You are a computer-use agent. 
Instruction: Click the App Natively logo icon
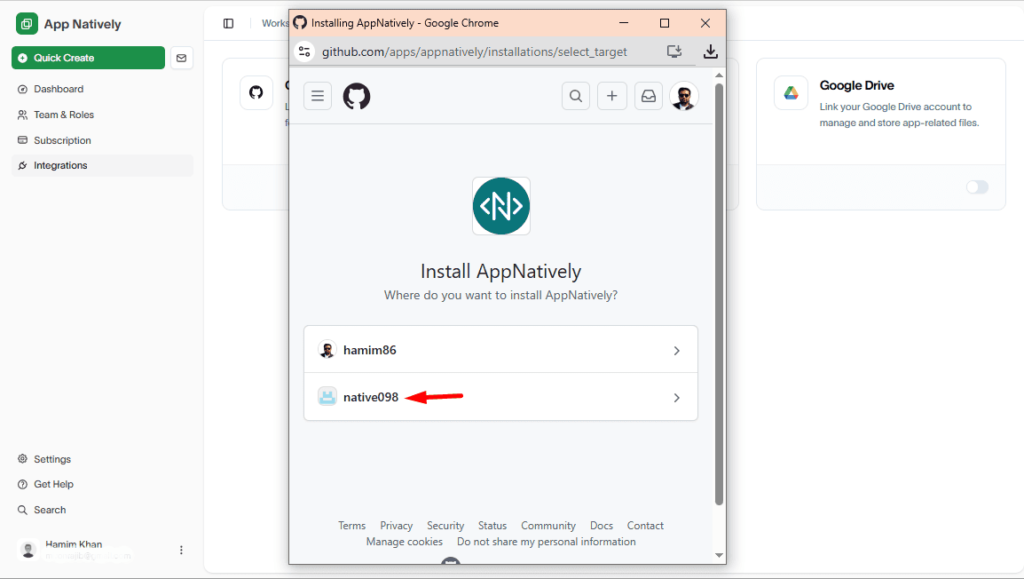coord(27,24)
